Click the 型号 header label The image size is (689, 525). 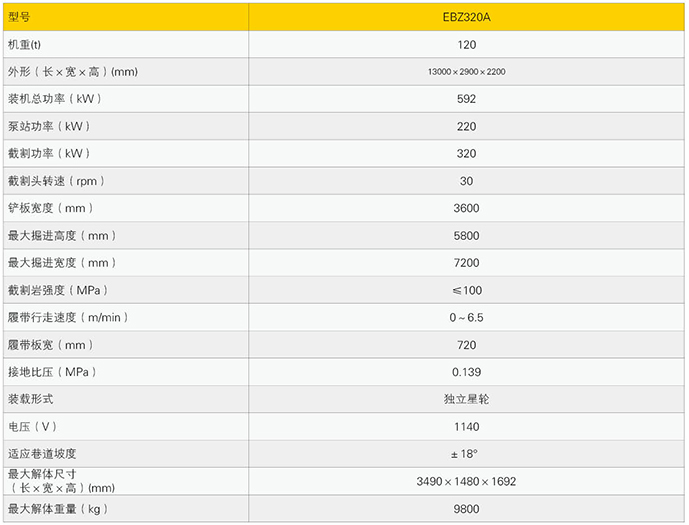(20, 16)
